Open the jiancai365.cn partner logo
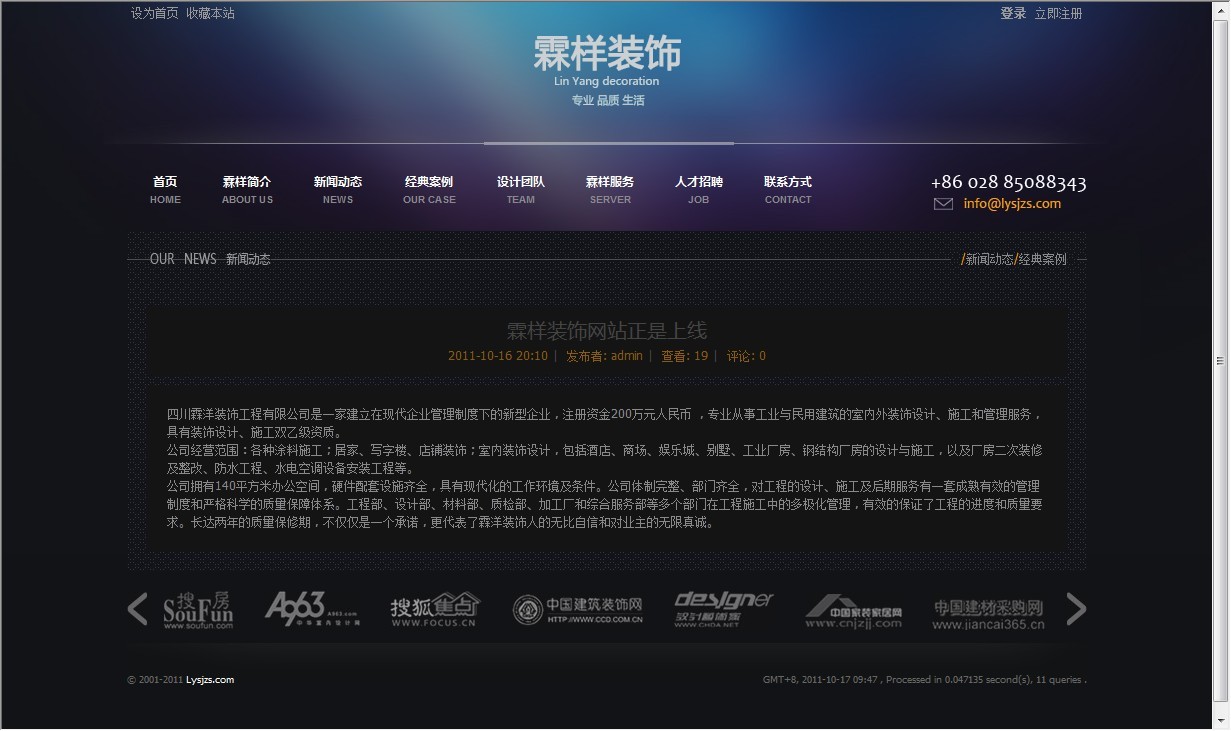Image resolution: width=1231 pixels, height=731 pixels. tap(988, 614)
